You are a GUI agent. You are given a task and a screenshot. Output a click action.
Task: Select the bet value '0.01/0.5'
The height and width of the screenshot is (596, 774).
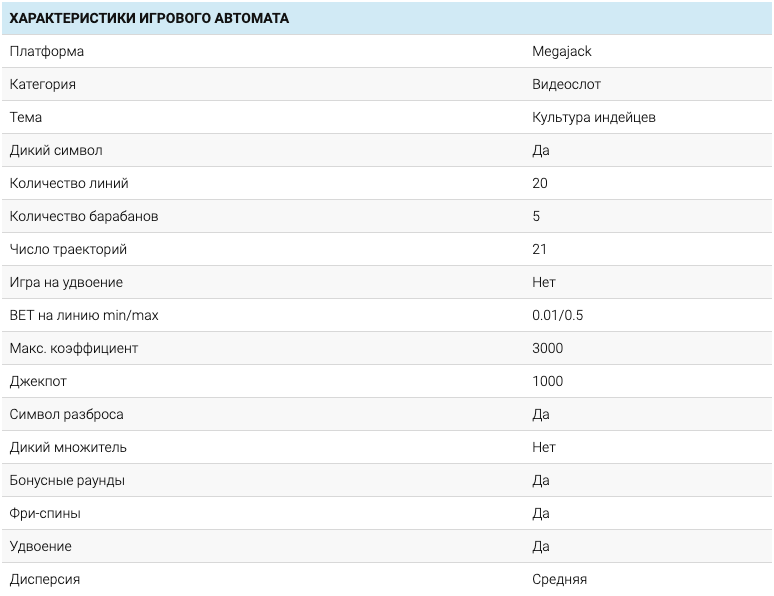pyautogui.click(x=558, y=315)
